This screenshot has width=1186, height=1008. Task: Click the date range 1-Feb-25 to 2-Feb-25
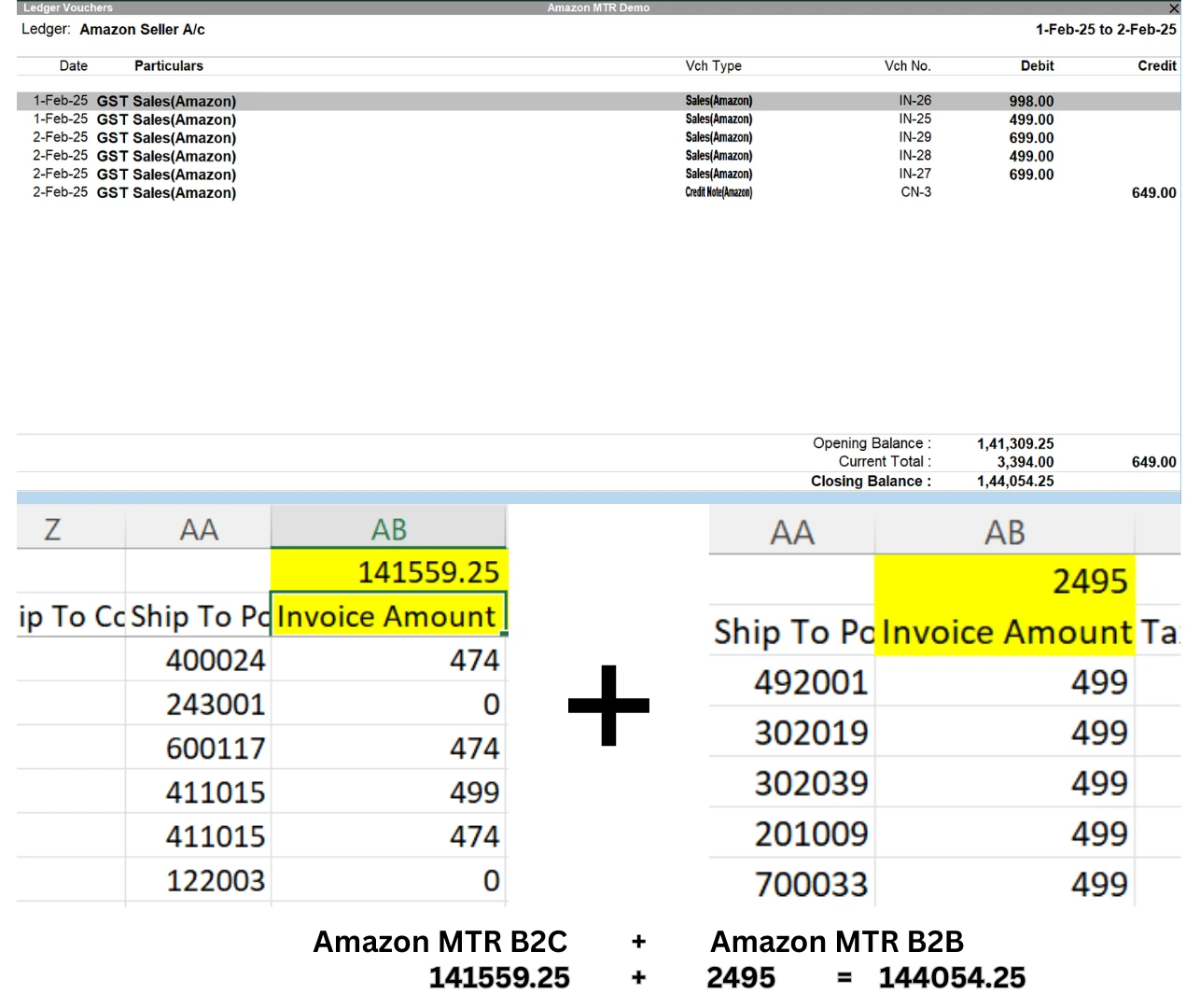1106,29
